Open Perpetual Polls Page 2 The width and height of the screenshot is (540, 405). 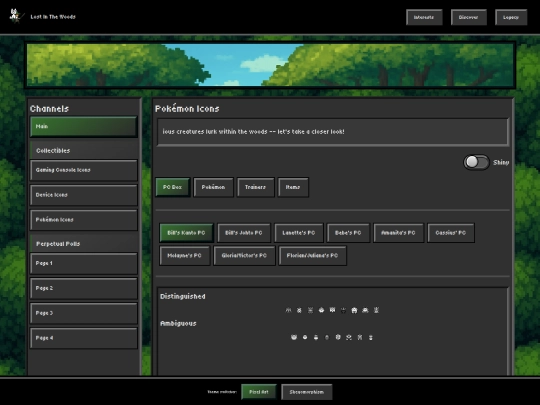[x=84, y=288]
